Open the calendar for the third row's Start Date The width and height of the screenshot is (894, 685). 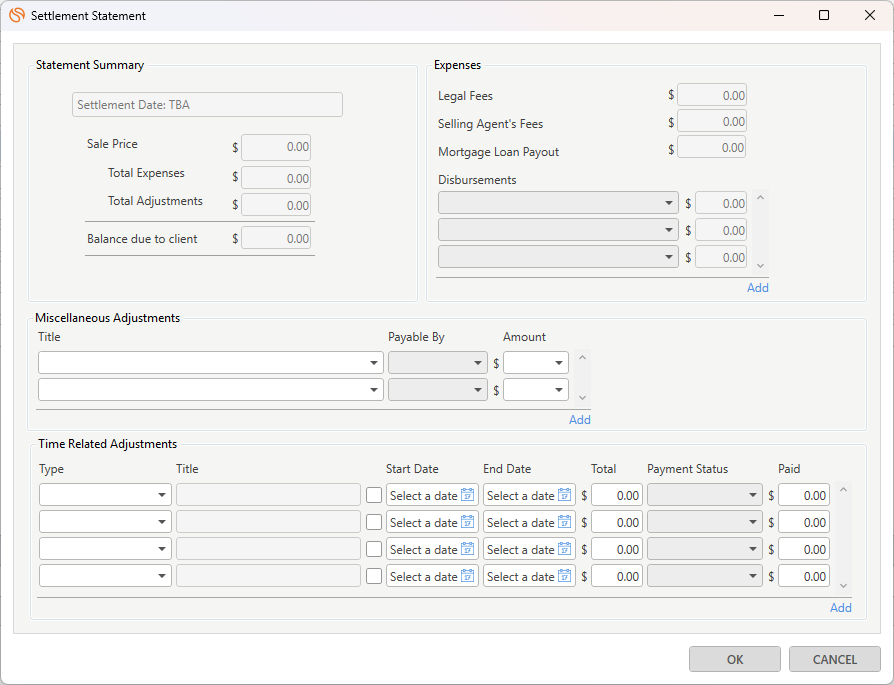click(x=468, y=549)
